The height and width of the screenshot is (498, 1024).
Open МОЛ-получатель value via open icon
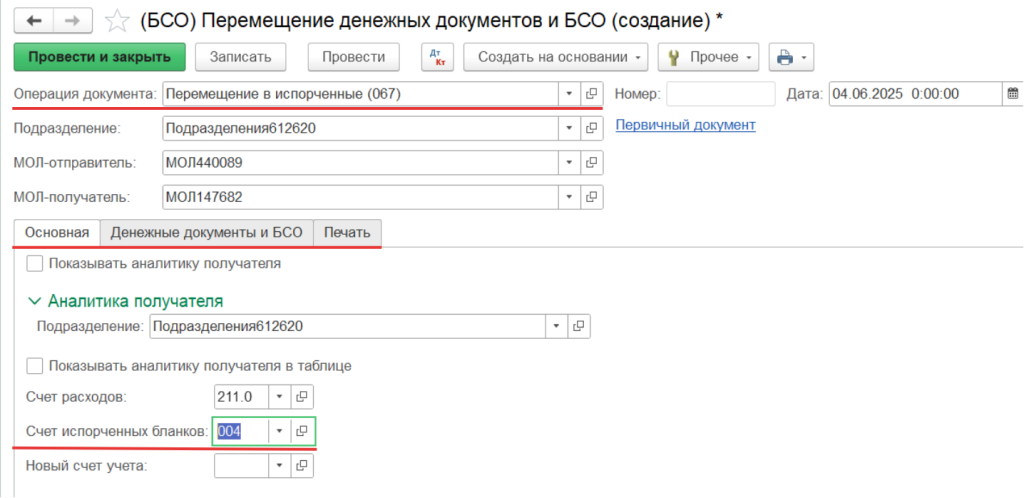click(591, 196)
